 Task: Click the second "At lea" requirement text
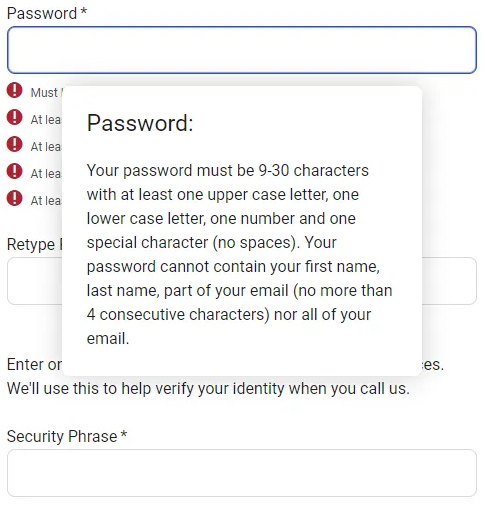click(46, 147)
